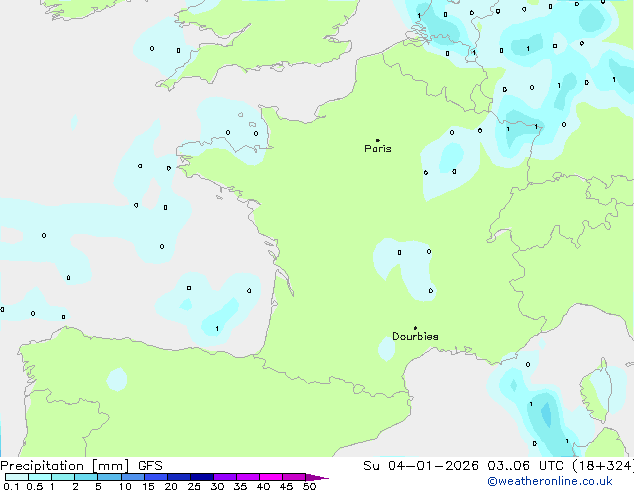The image size is (634, 490).
Task: Click the 'Su 04-01-2026 03..06 UTC' timestamp
Action: (463, 466)
